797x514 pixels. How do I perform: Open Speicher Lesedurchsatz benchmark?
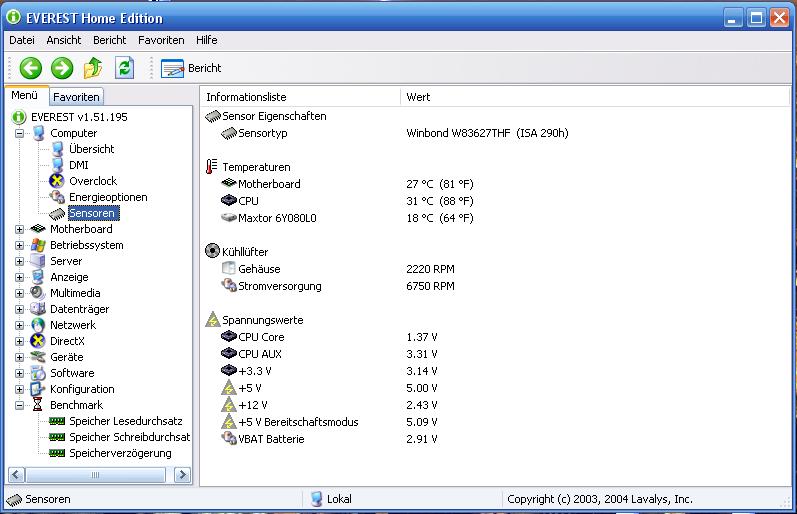(126, 421)
